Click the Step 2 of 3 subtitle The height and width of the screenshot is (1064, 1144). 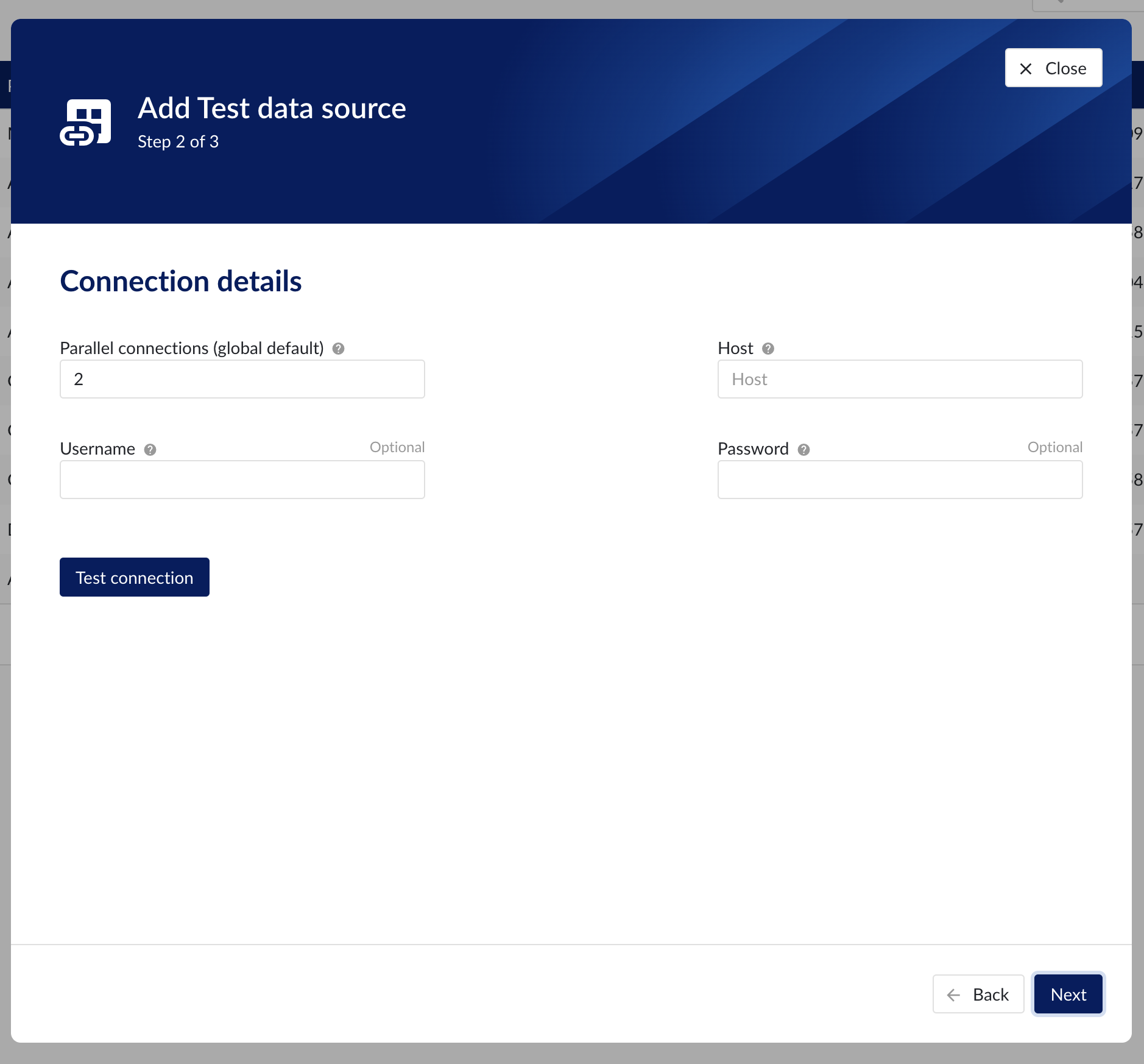click(178, 141)
